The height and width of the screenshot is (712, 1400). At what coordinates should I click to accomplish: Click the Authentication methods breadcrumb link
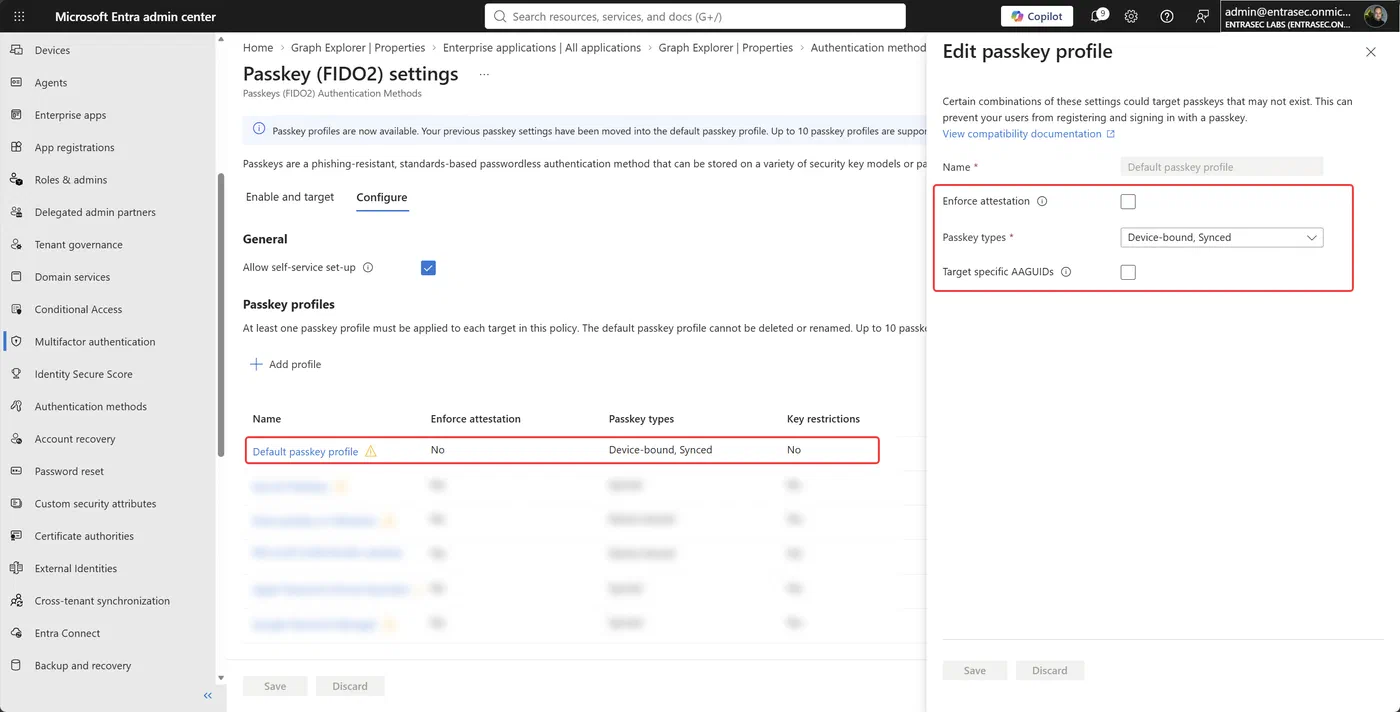869,48
